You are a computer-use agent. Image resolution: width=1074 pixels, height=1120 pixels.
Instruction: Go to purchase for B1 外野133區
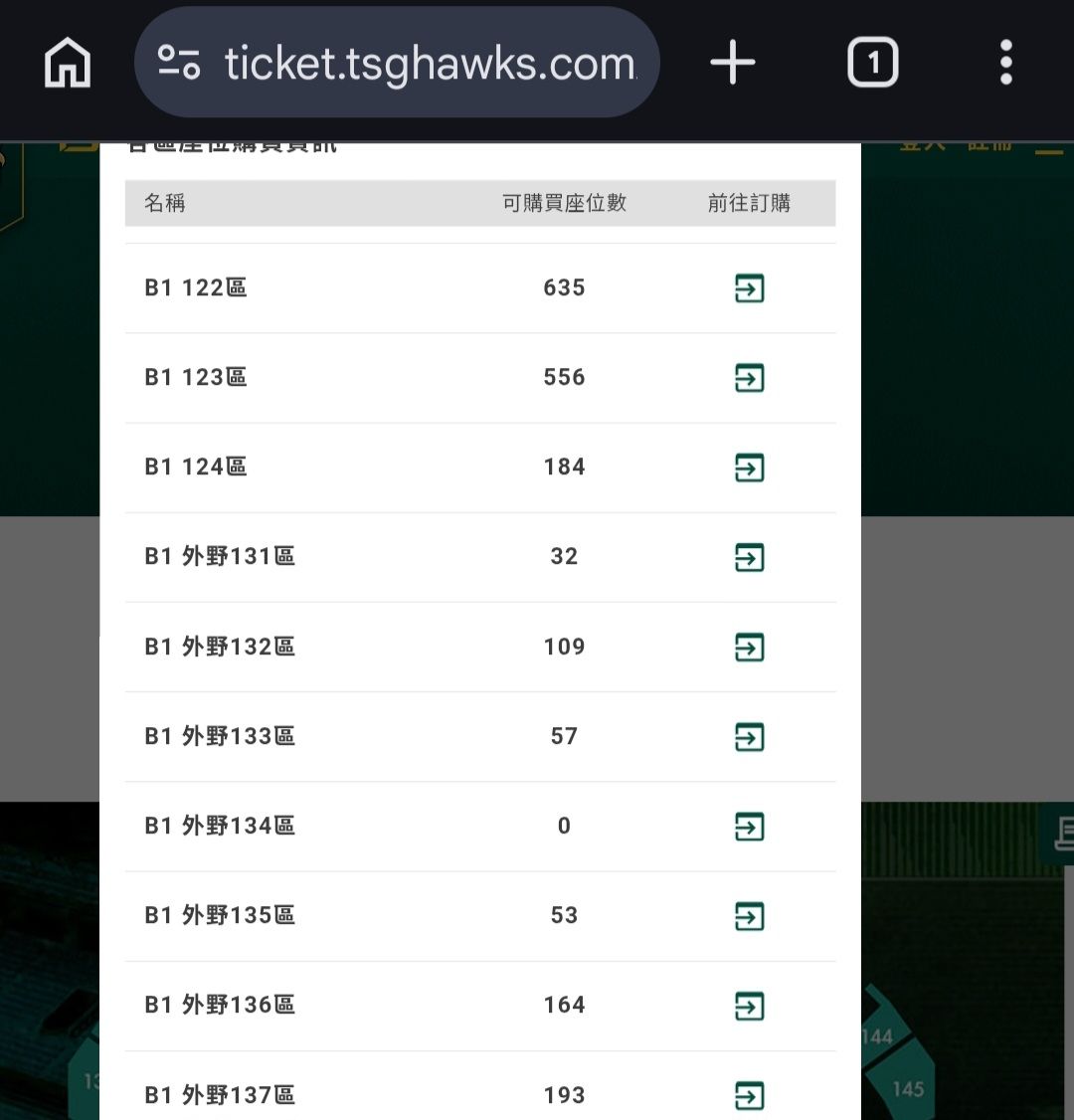749,737
